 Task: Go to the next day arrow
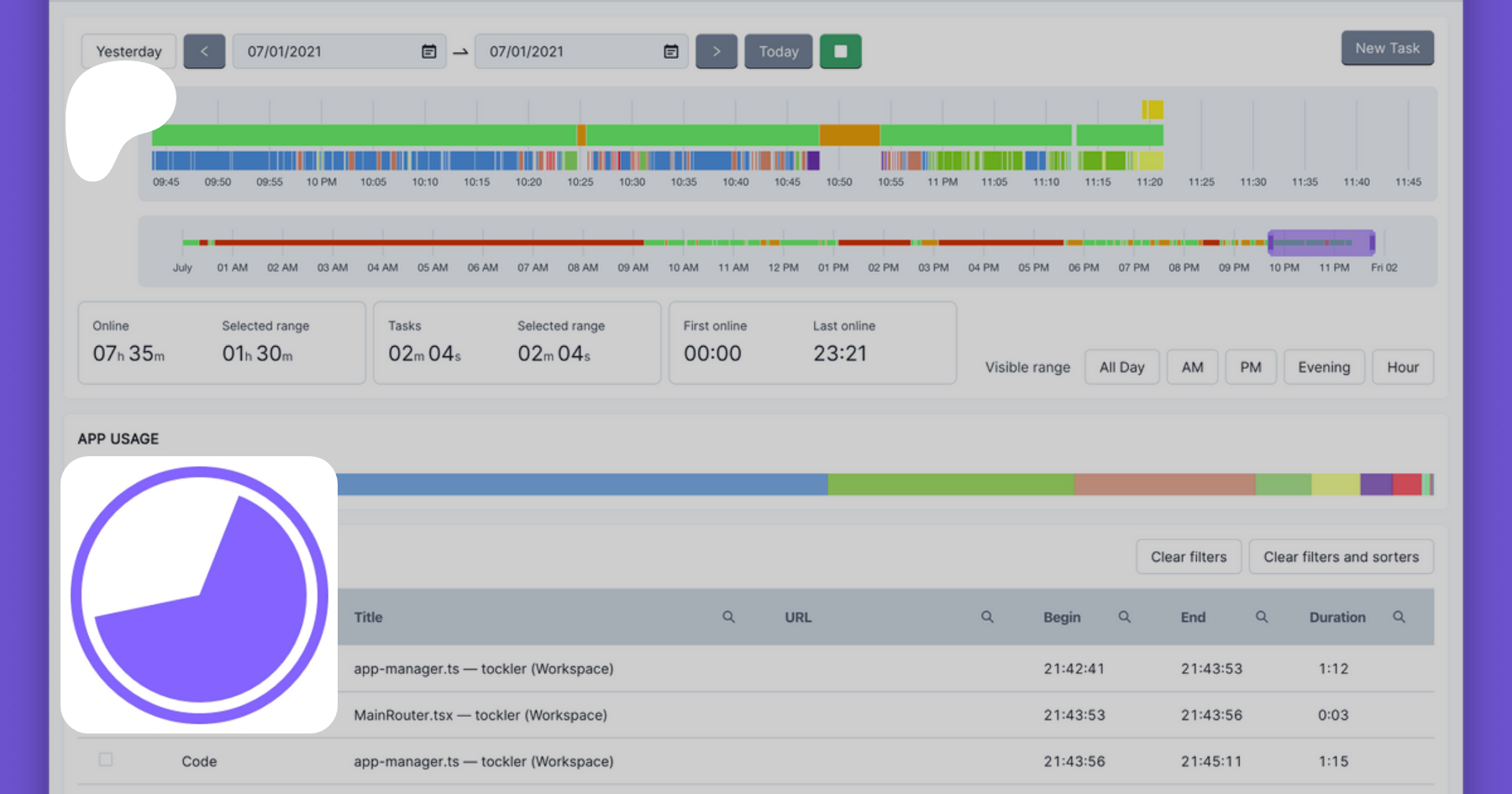716,51
